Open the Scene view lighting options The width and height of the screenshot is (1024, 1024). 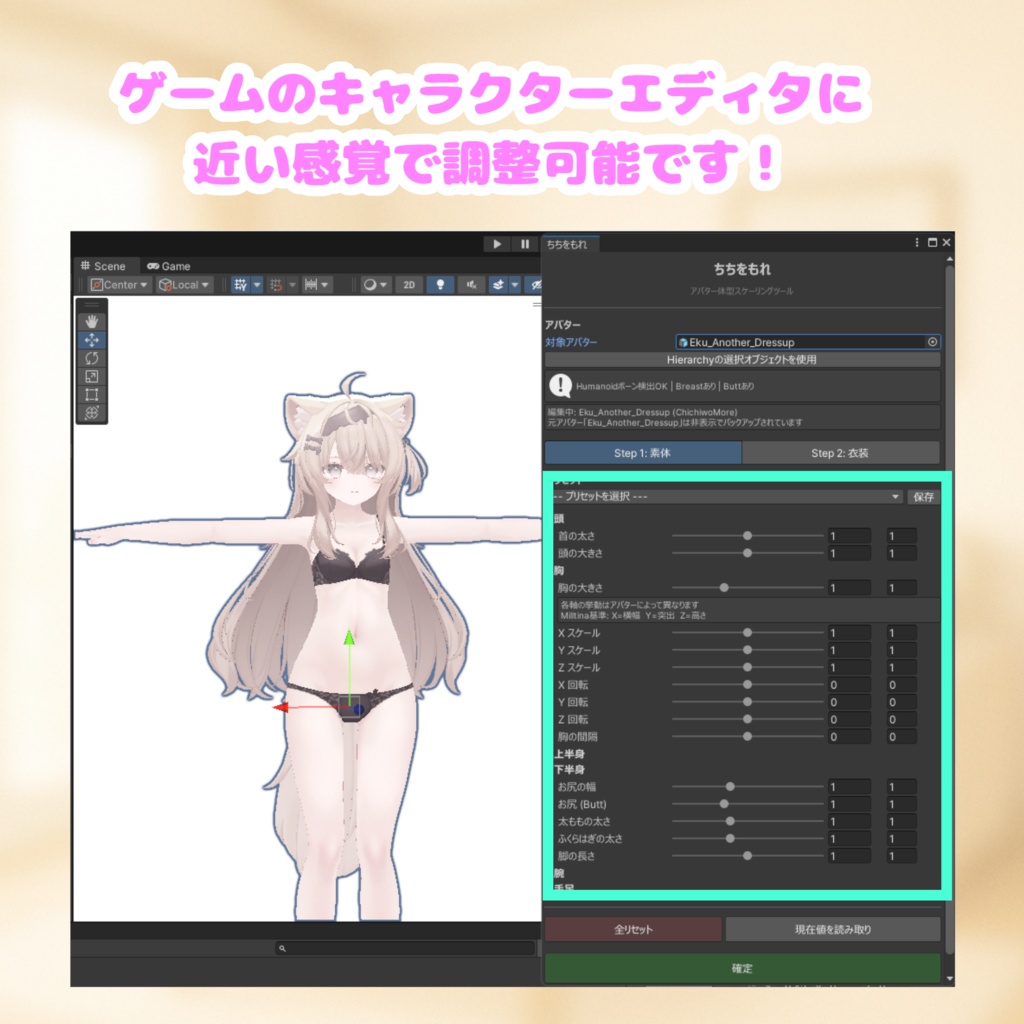pos(438,285)
